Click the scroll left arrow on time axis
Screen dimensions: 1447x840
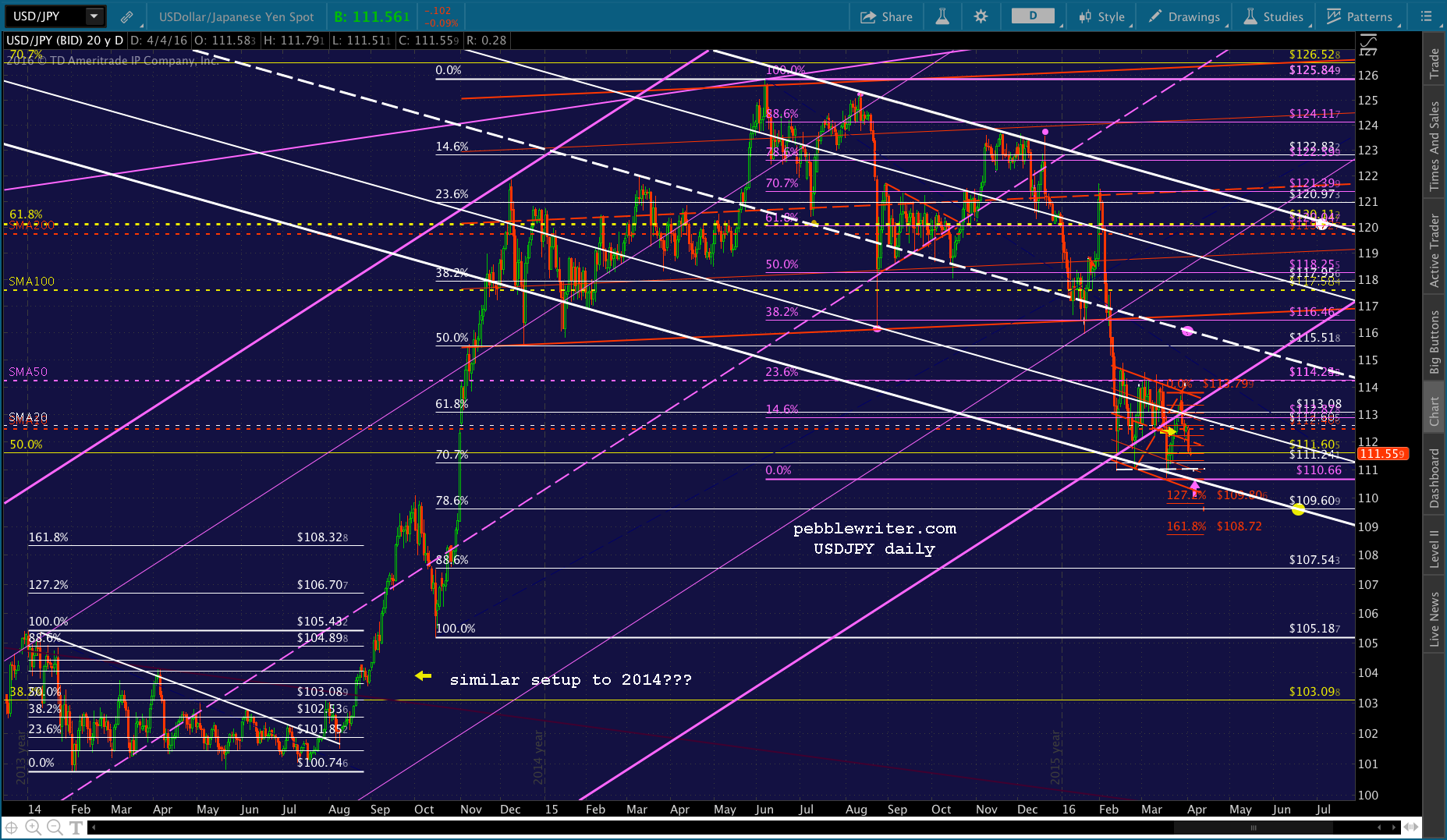(94, 828)
